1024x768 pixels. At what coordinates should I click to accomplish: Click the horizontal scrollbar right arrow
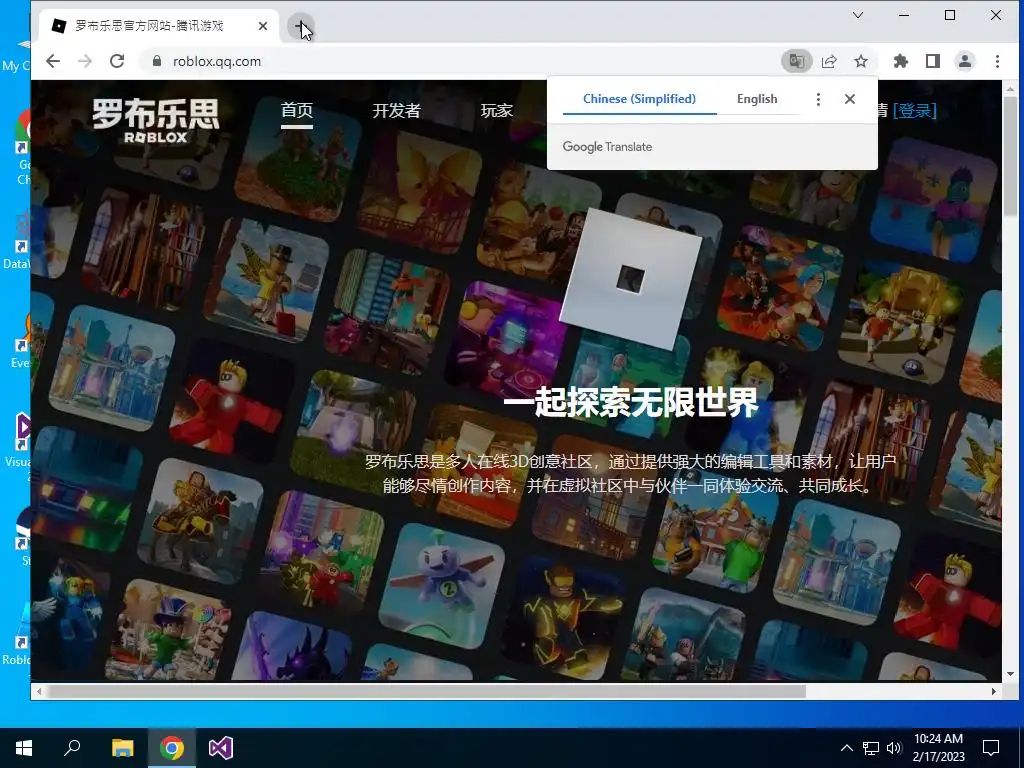coord(994,691)
